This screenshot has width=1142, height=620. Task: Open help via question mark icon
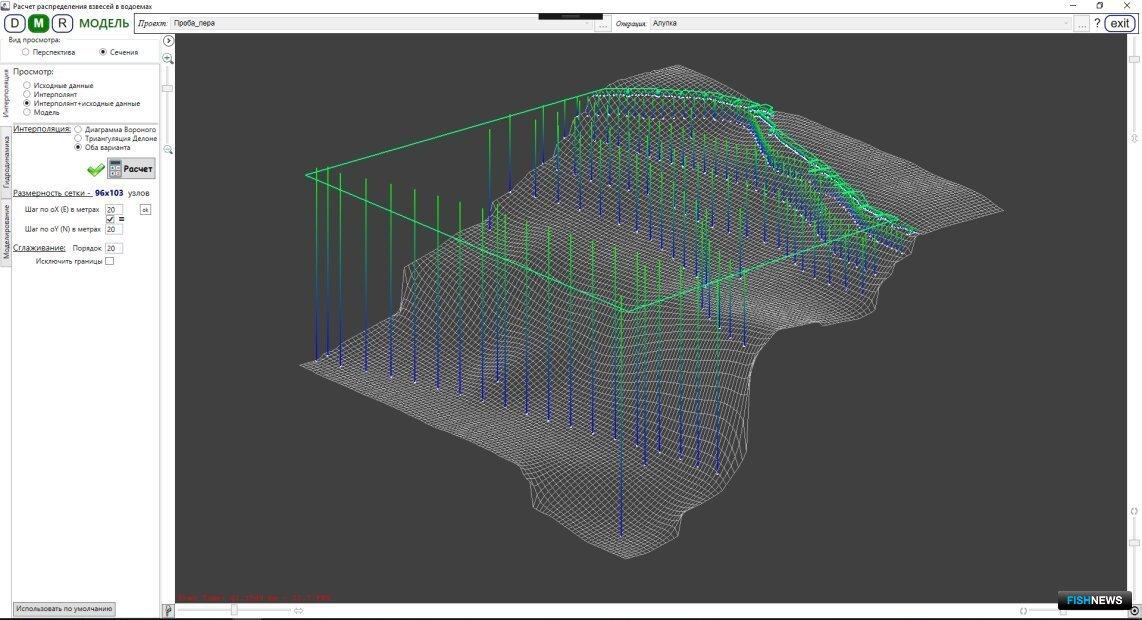tap(1097, 23)
